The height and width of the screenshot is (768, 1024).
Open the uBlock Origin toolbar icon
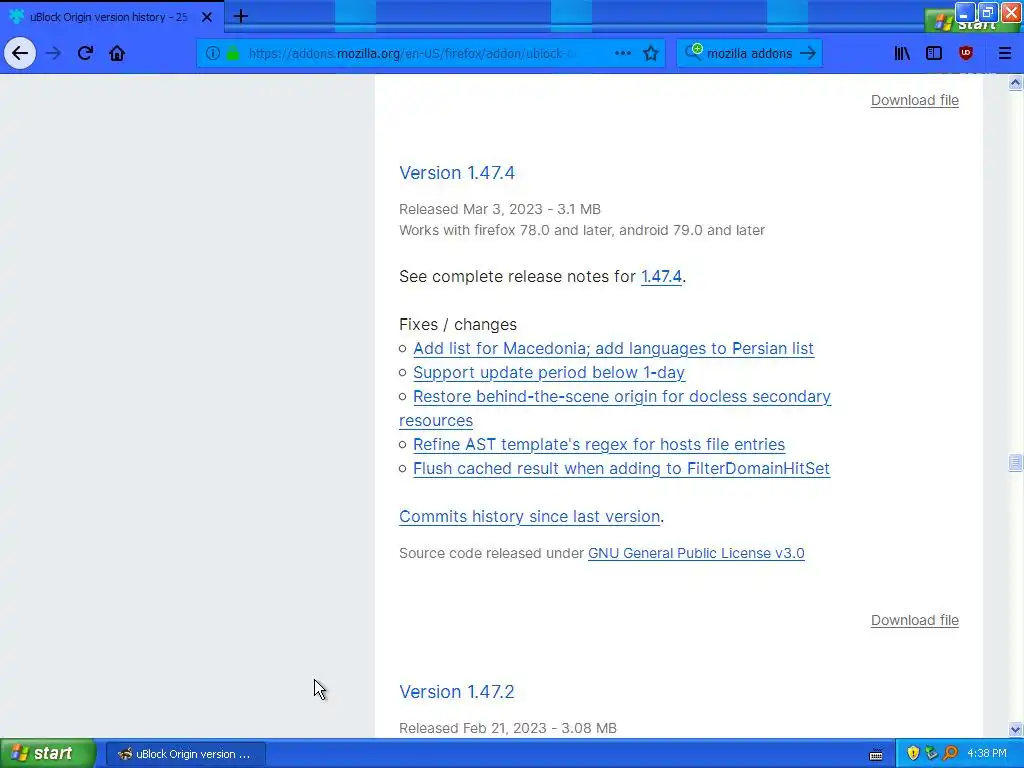coord(966,53)
